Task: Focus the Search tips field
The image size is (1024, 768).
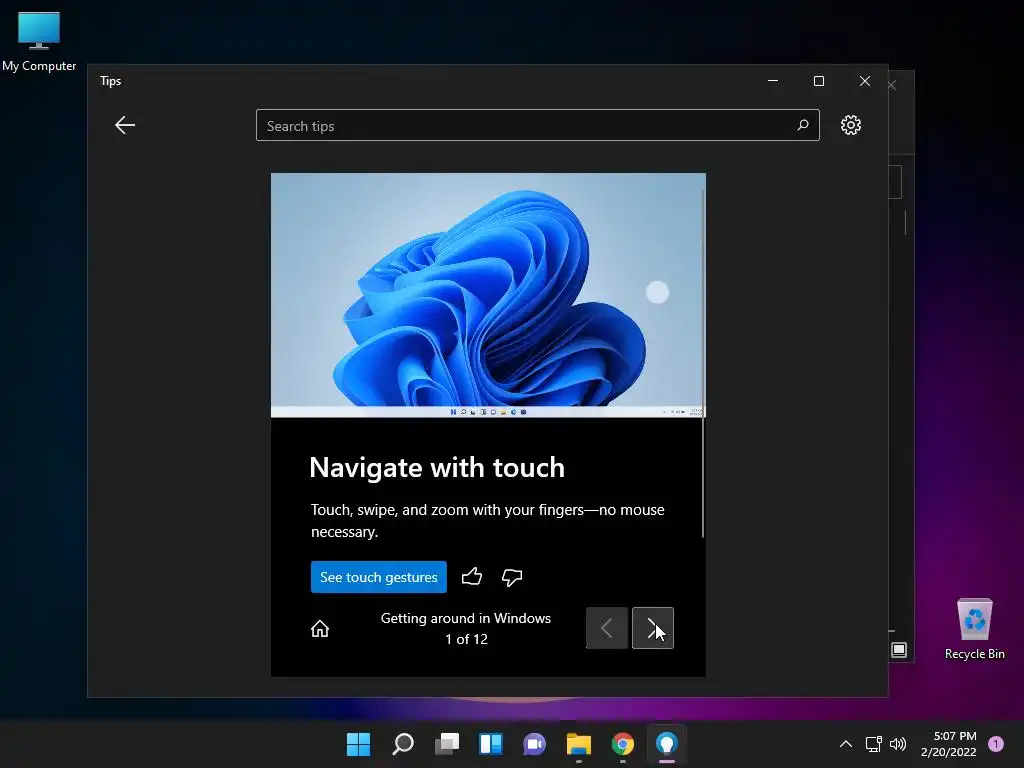Action: tap(537, 125)
